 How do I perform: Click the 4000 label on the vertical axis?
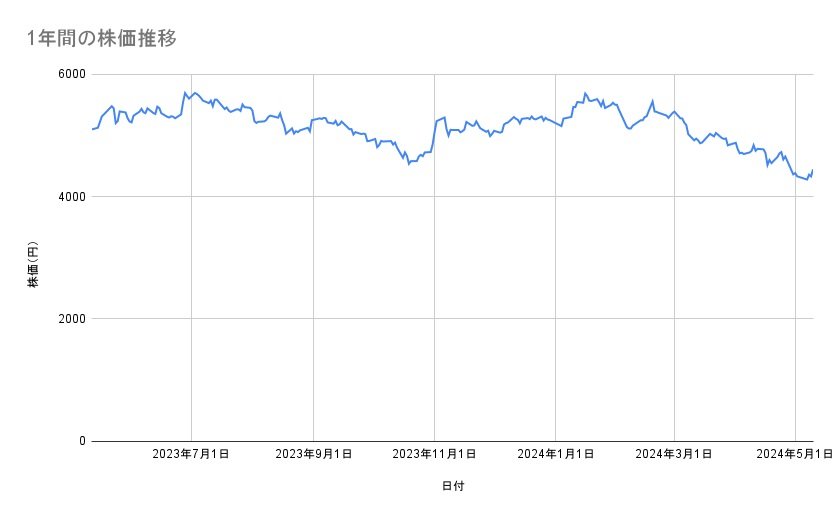click(x=72, y=197)
